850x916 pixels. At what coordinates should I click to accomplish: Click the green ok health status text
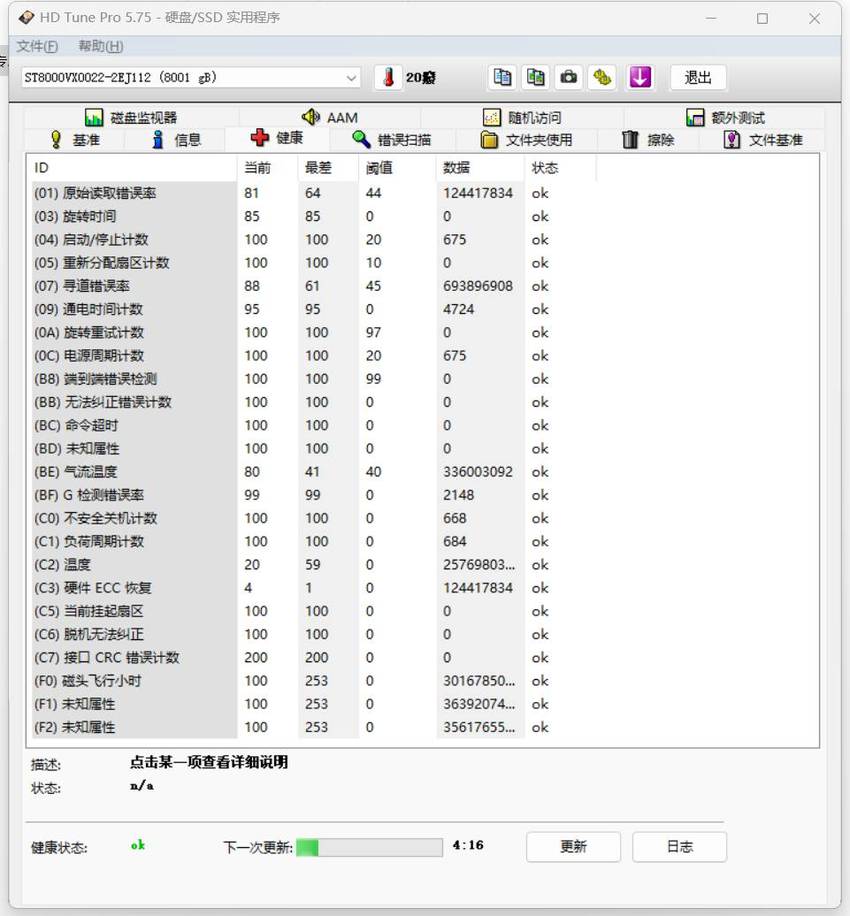click(138, 845)
